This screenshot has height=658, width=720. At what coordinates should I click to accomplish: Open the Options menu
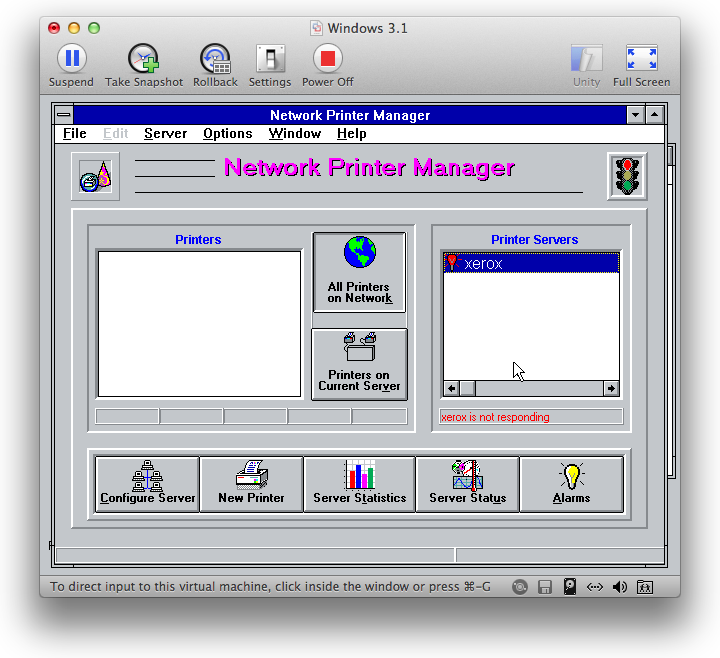tap(228, 134)
